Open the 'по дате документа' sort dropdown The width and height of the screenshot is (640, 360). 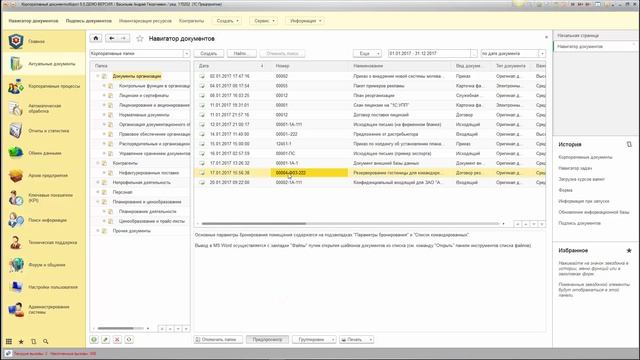(542, 53)
